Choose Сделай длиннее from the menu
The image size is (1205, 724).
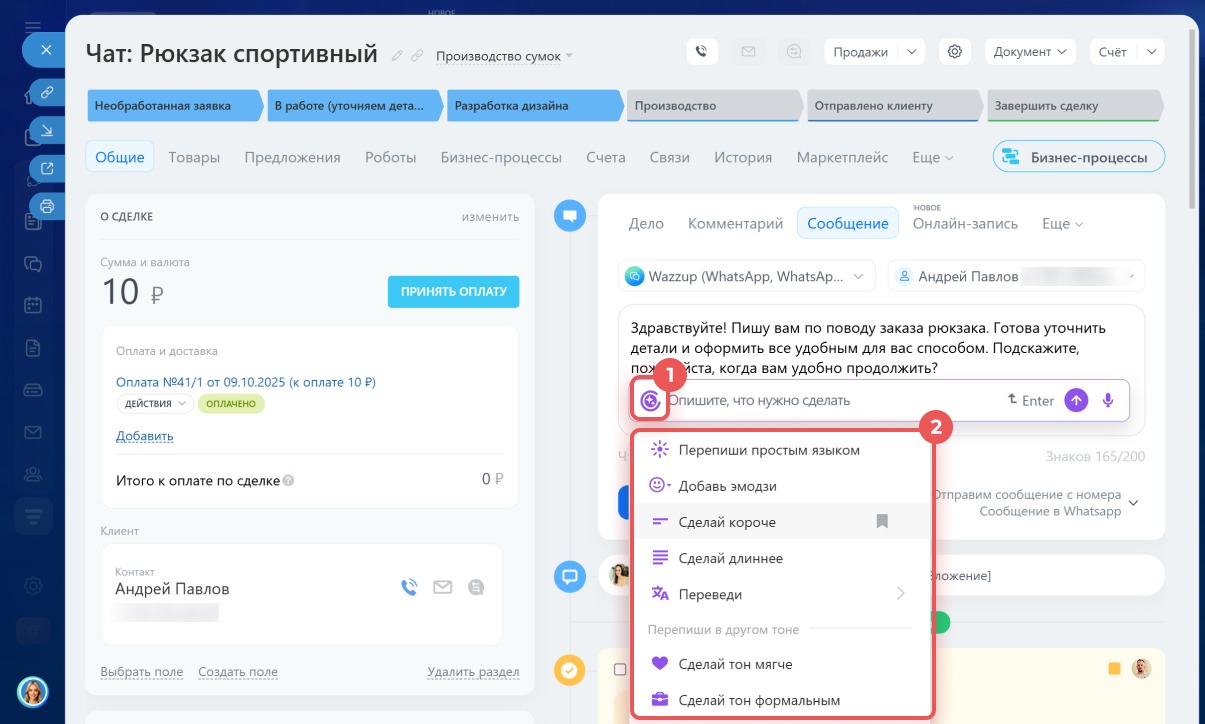(x=783, y=558)
